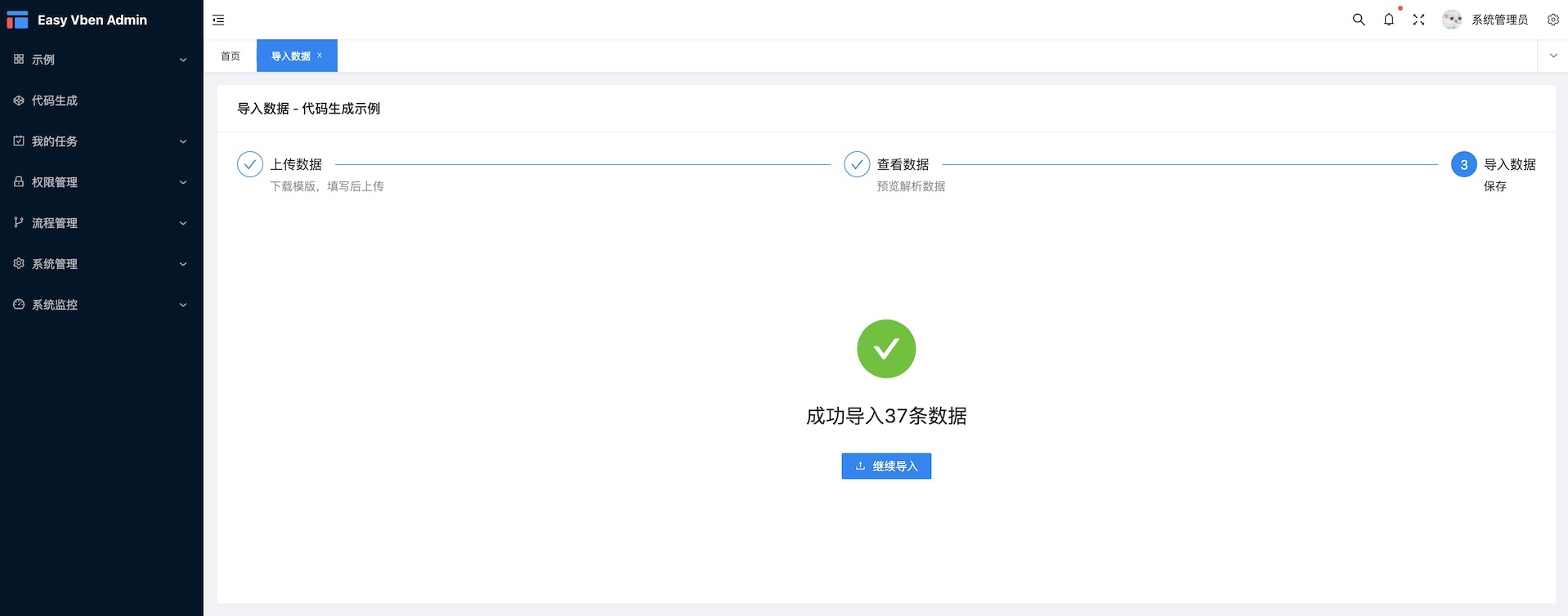
Task: Open 系统管理 menu label in sidebar
Action: [x=55, y=264]
